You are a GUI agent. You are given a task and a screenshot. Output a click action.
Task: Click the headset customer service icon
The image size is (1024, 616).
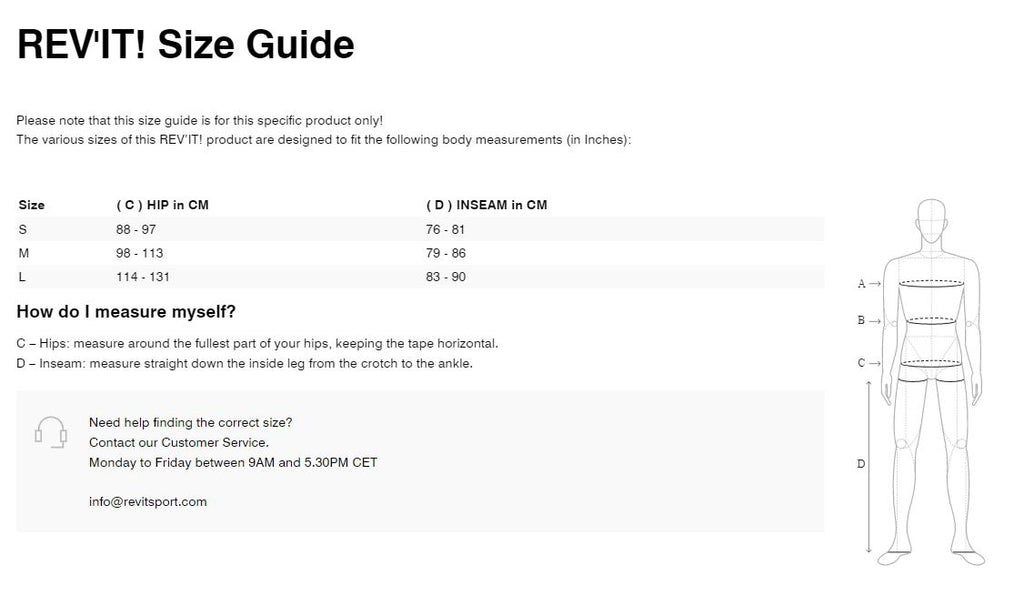point(50,432)
